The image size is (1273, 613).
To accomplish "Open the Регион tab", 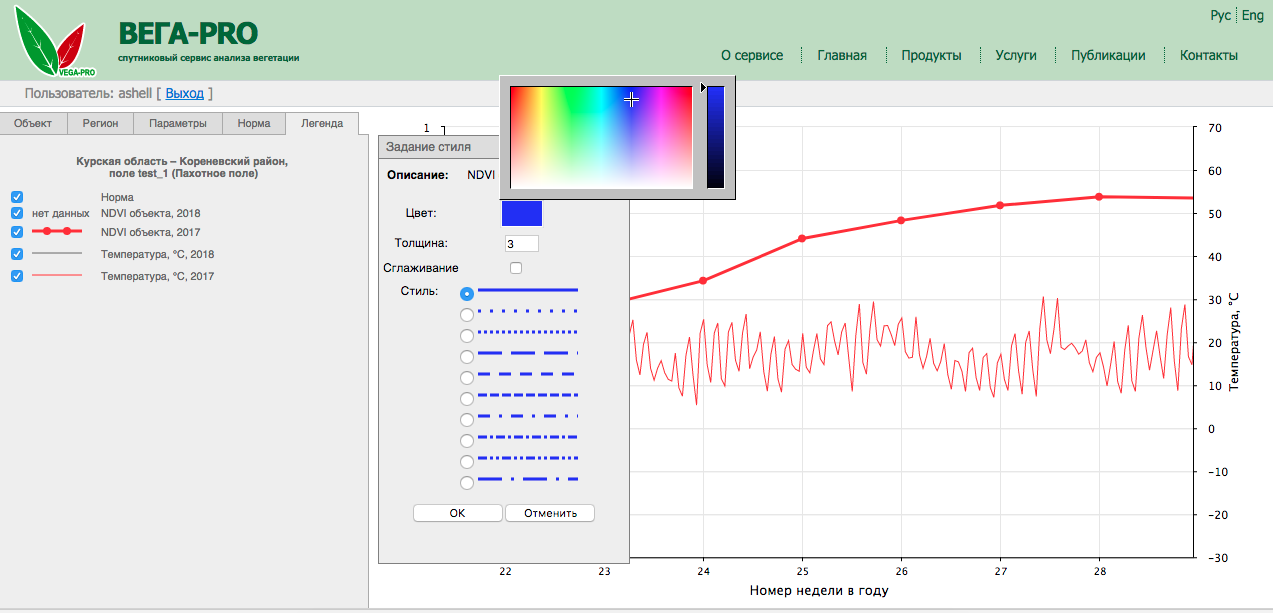I will click(x=100, y=124).
